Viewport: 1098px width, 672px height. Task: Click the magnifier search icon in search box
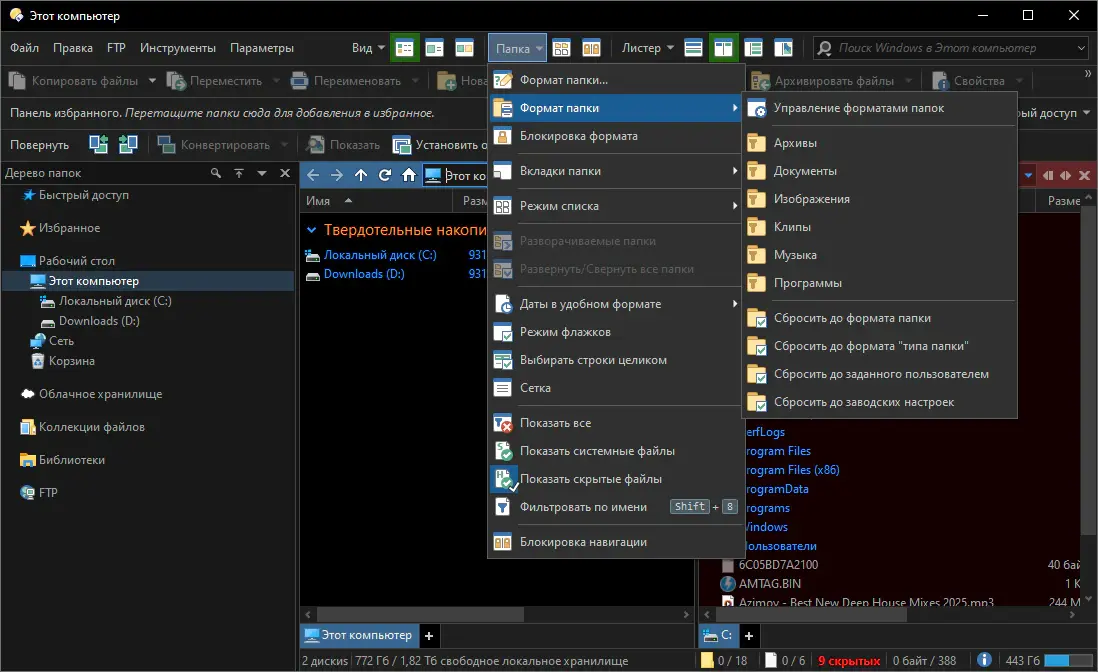(x=825, y=48)
